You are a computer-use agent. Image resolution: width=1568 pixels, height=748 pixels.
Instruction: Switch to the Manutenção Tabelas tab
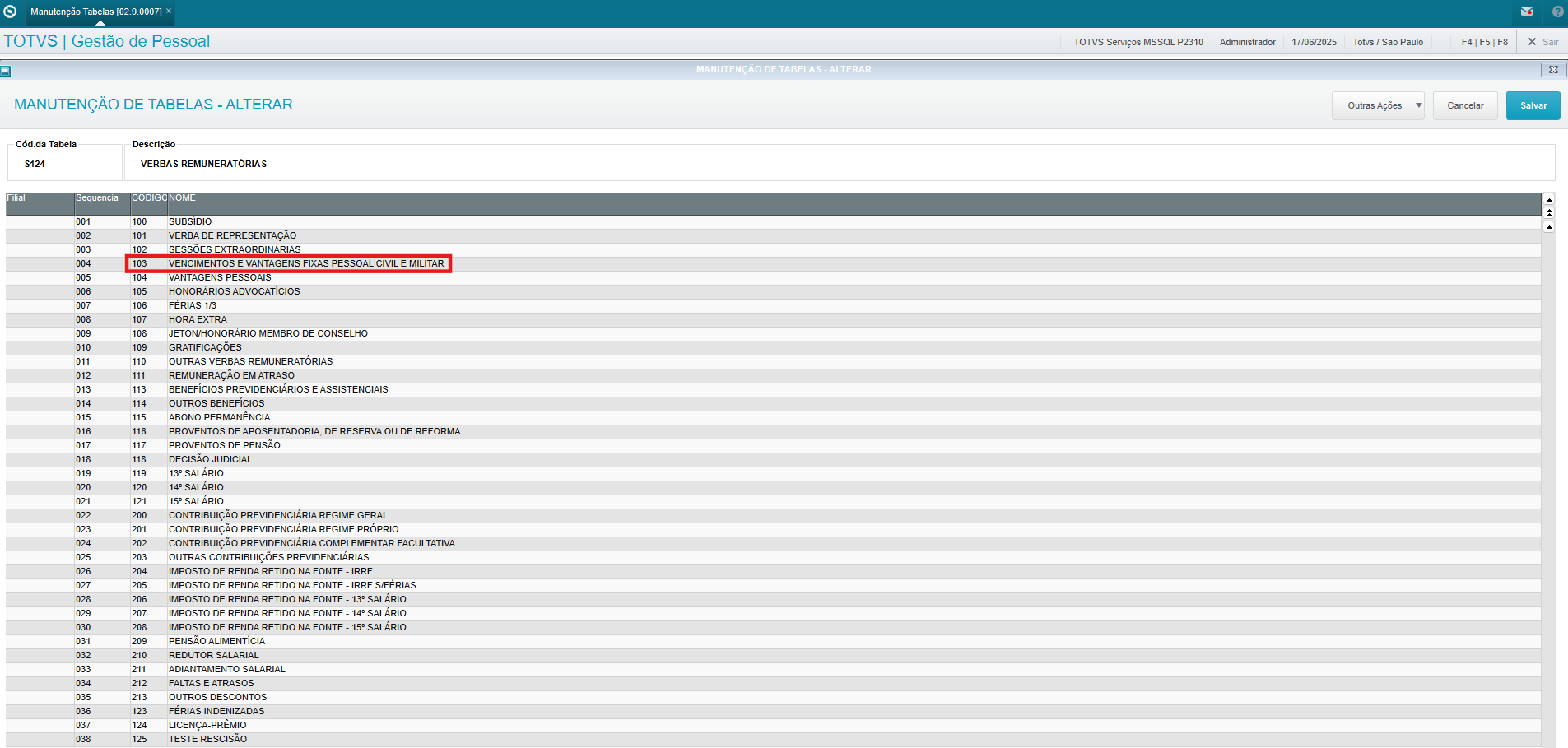(x=95, y=12)
